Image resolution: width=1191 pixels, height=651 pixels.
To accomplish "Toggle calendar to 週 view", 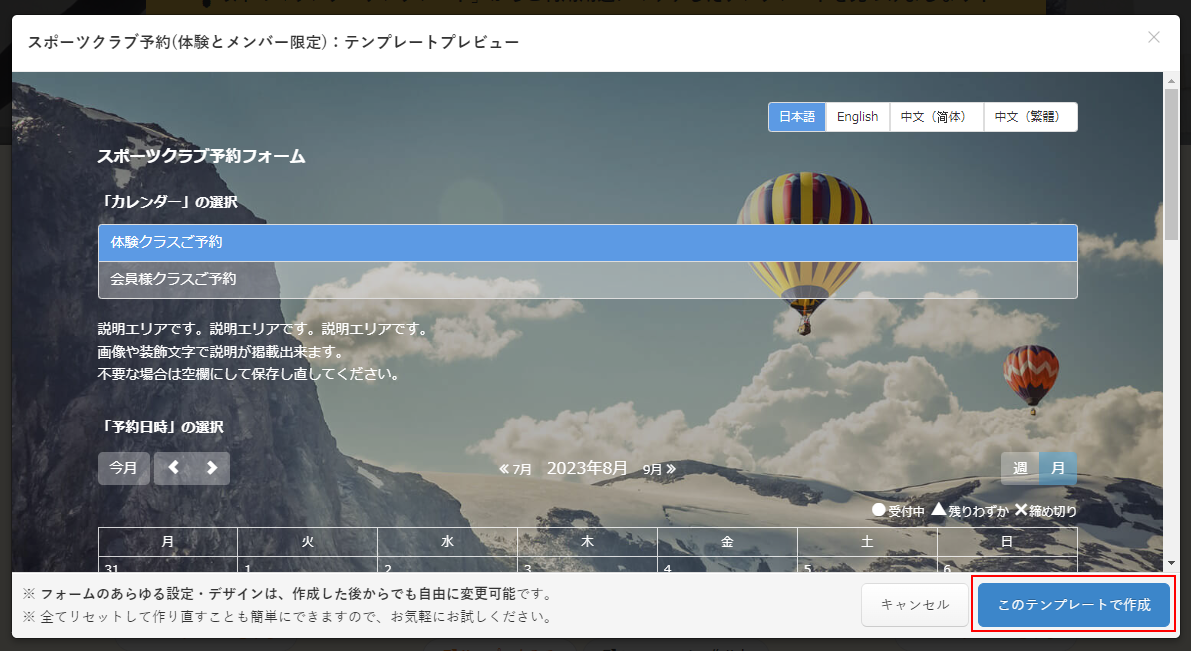I will coord(1020,468).
